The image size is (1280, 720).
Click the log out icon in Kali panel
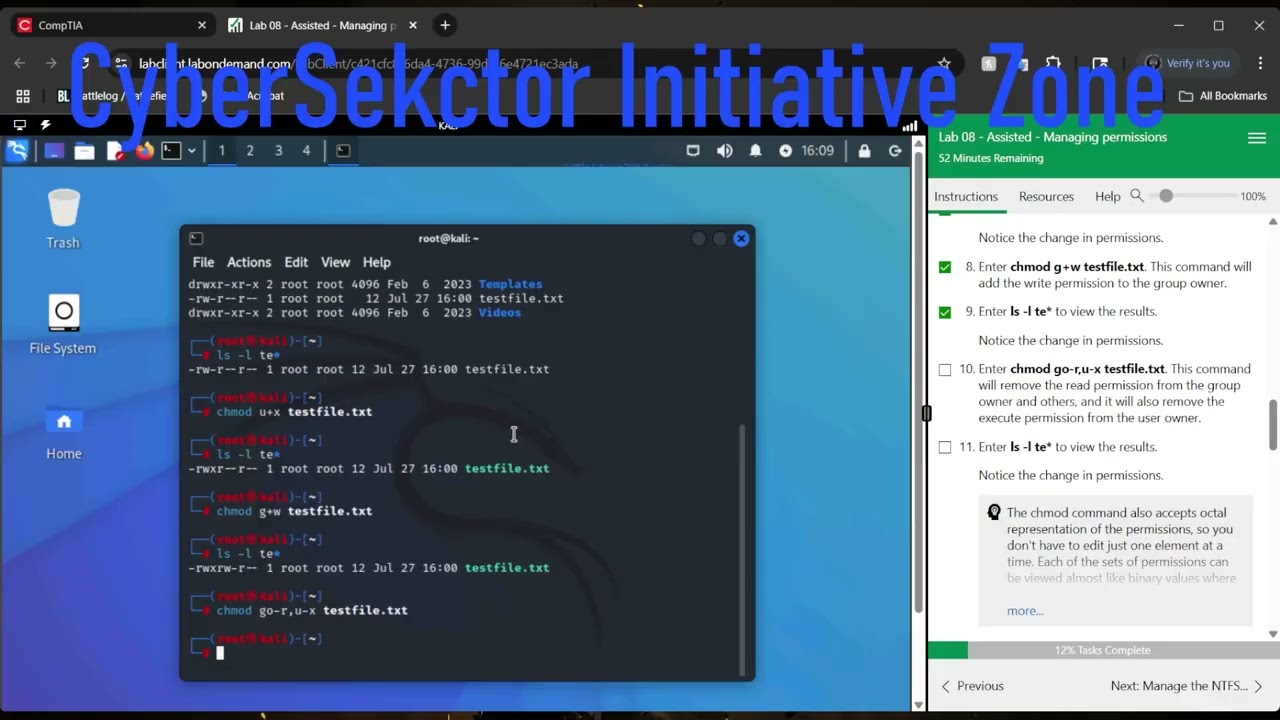point(895,151)
